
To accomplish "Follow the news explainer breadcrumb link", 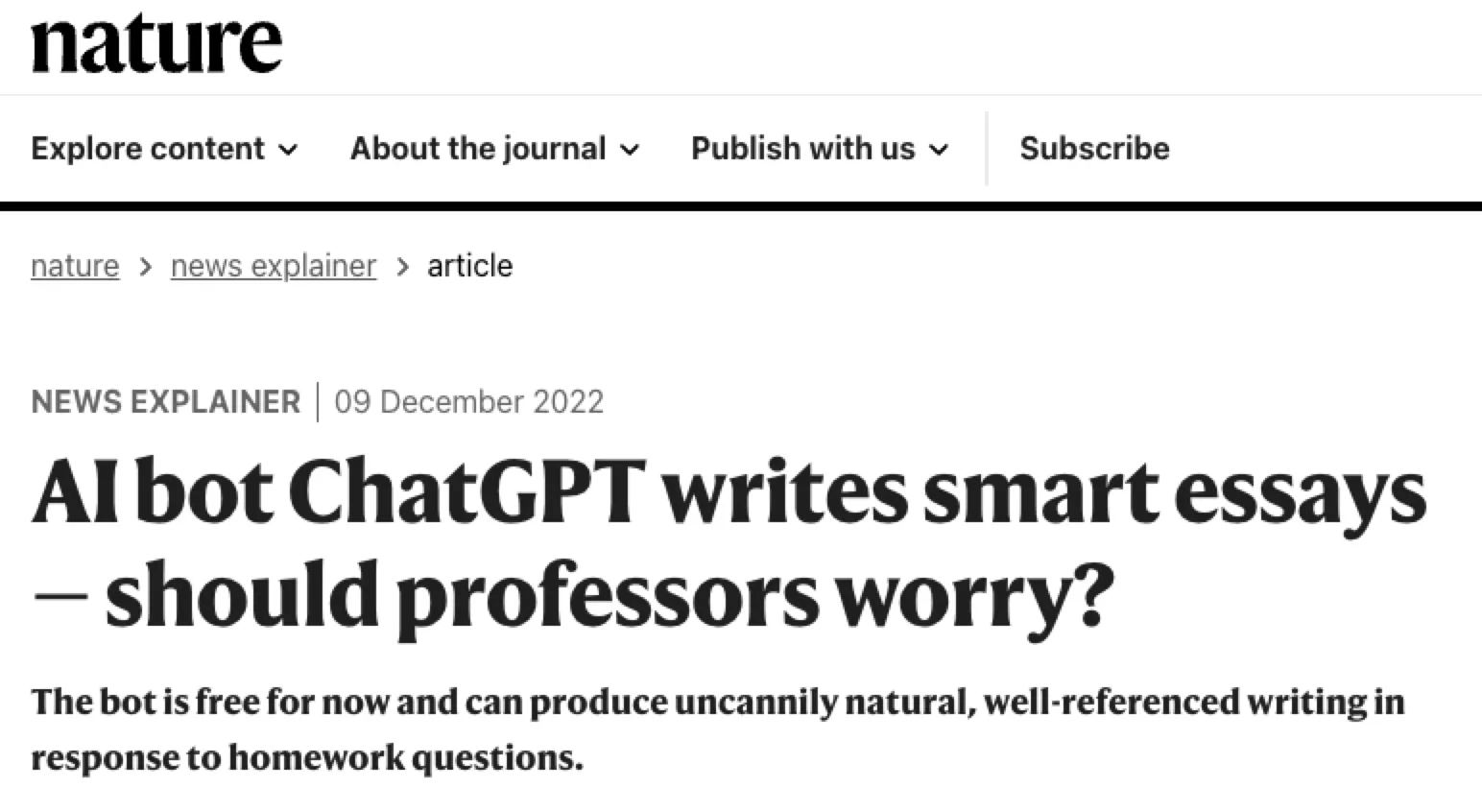I will [x=274, y=266].
